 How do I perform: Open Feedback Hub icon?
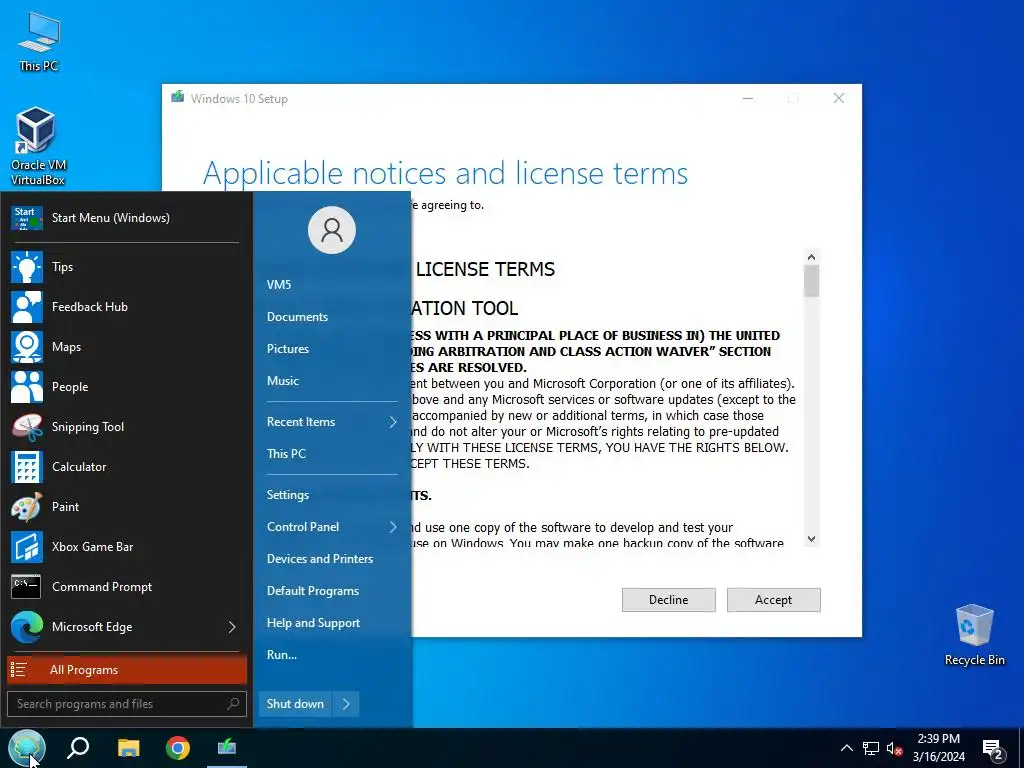pyautogui.click(x=27, y=307)
